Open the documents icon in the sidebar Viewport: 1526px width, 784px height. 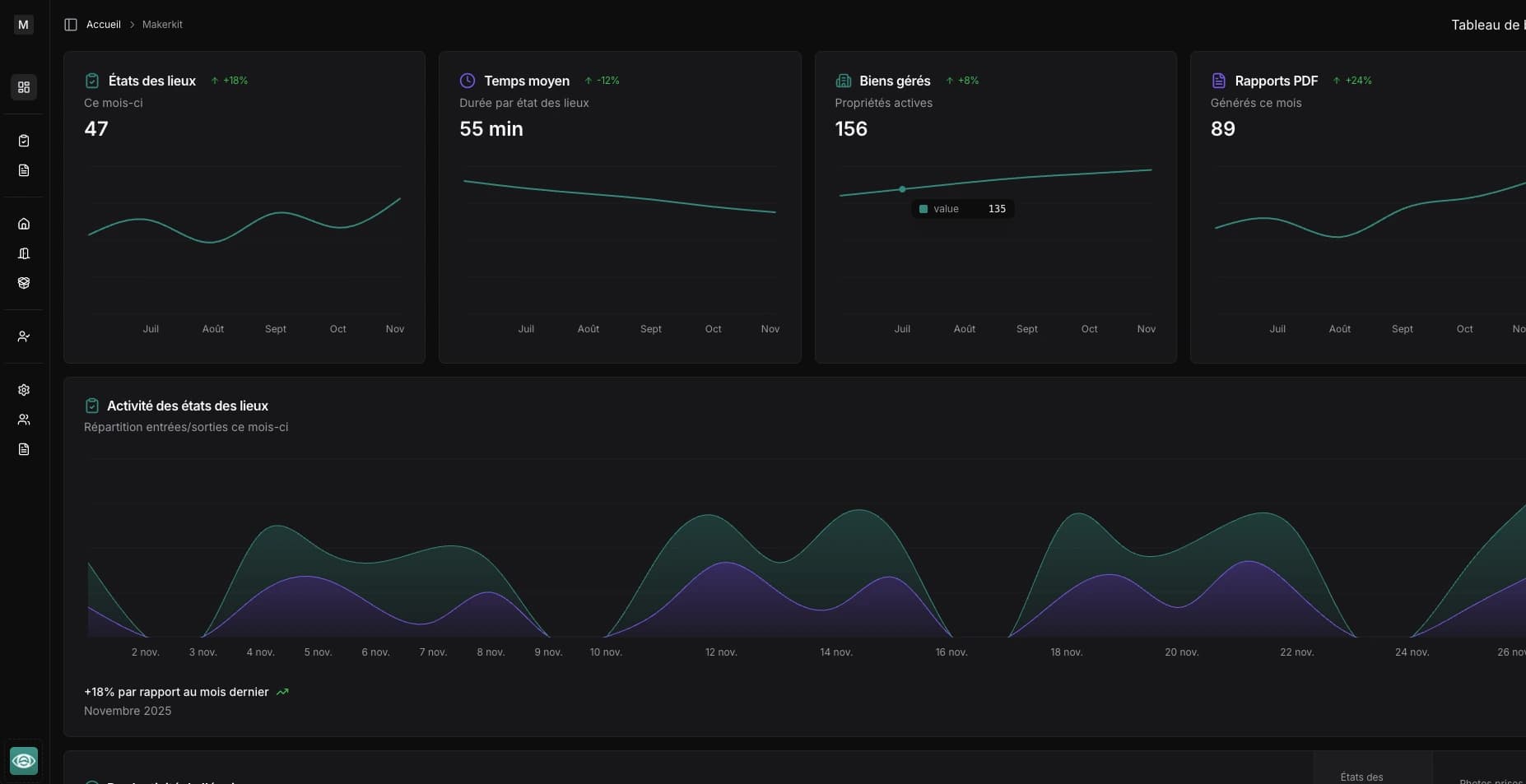(23, 170)
